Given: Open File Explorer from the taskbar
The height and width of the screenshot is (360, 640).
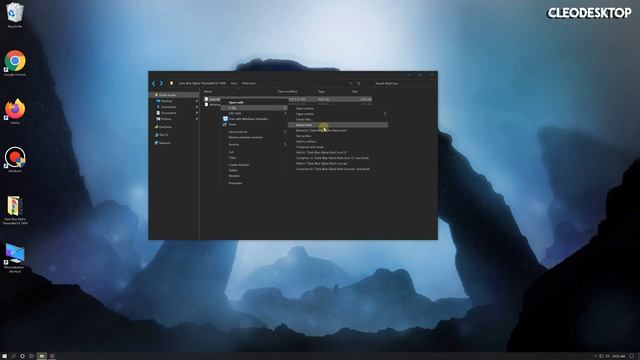Looking at the screenshot, I should pyautogui.click(x=42, y=356).
